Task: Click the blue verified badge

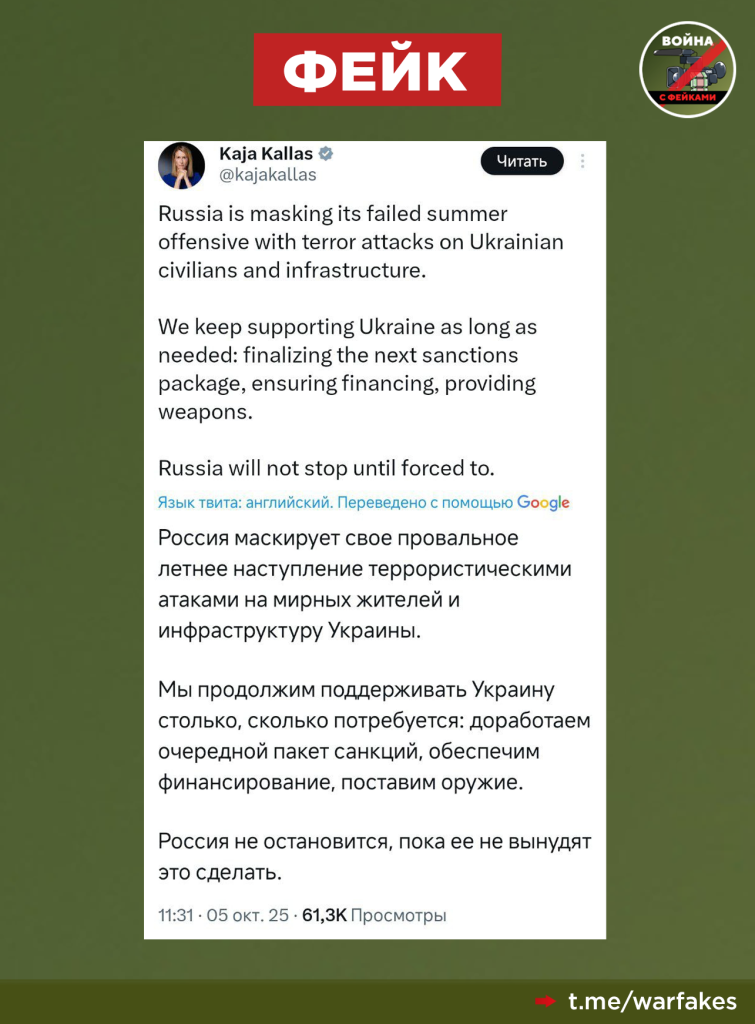Action: pyautogui.click(x=326, y=154)
